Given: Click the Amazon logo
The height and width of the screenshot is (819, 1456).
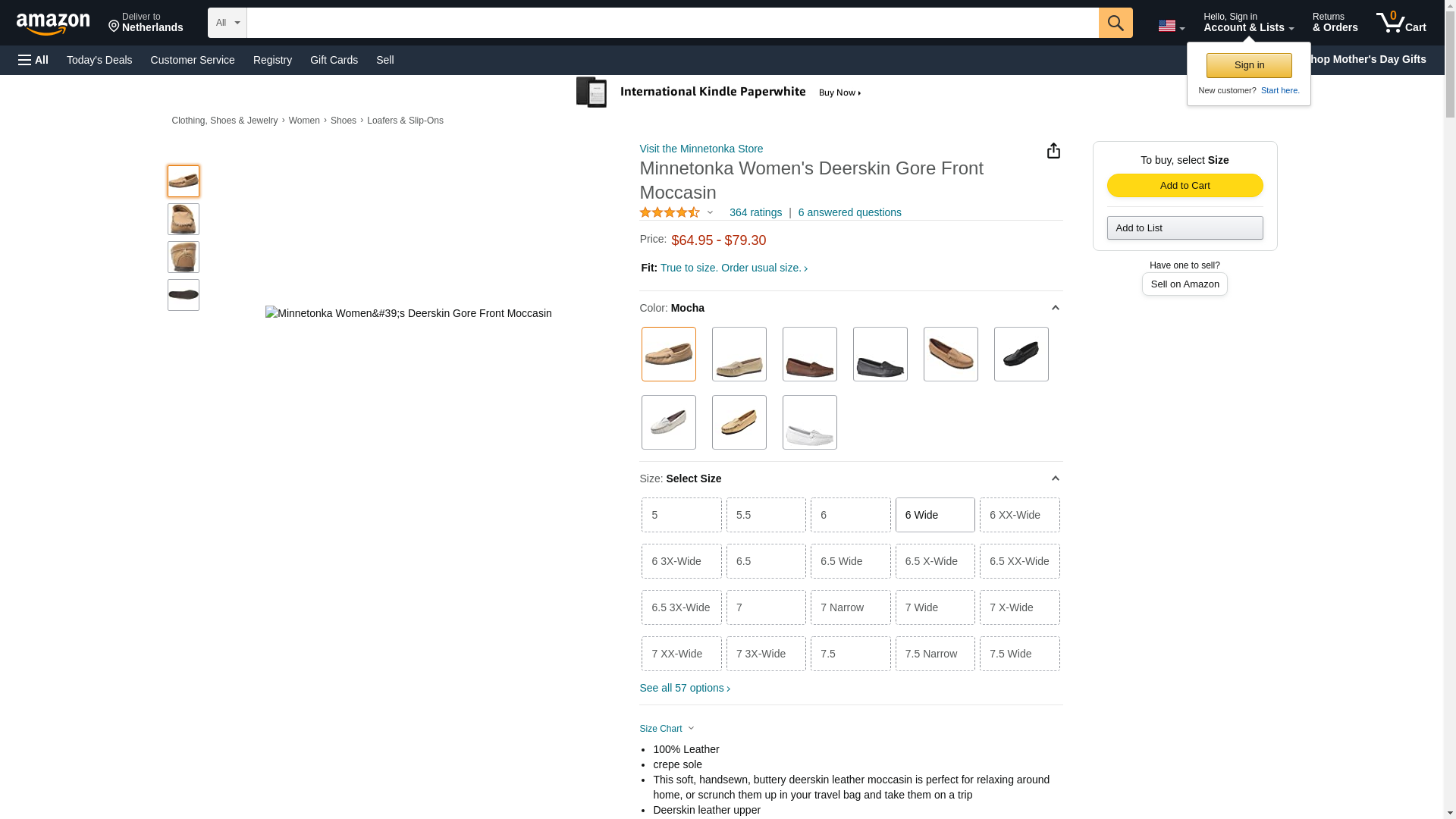Looking at the screenshot, I should coord(53,24).
